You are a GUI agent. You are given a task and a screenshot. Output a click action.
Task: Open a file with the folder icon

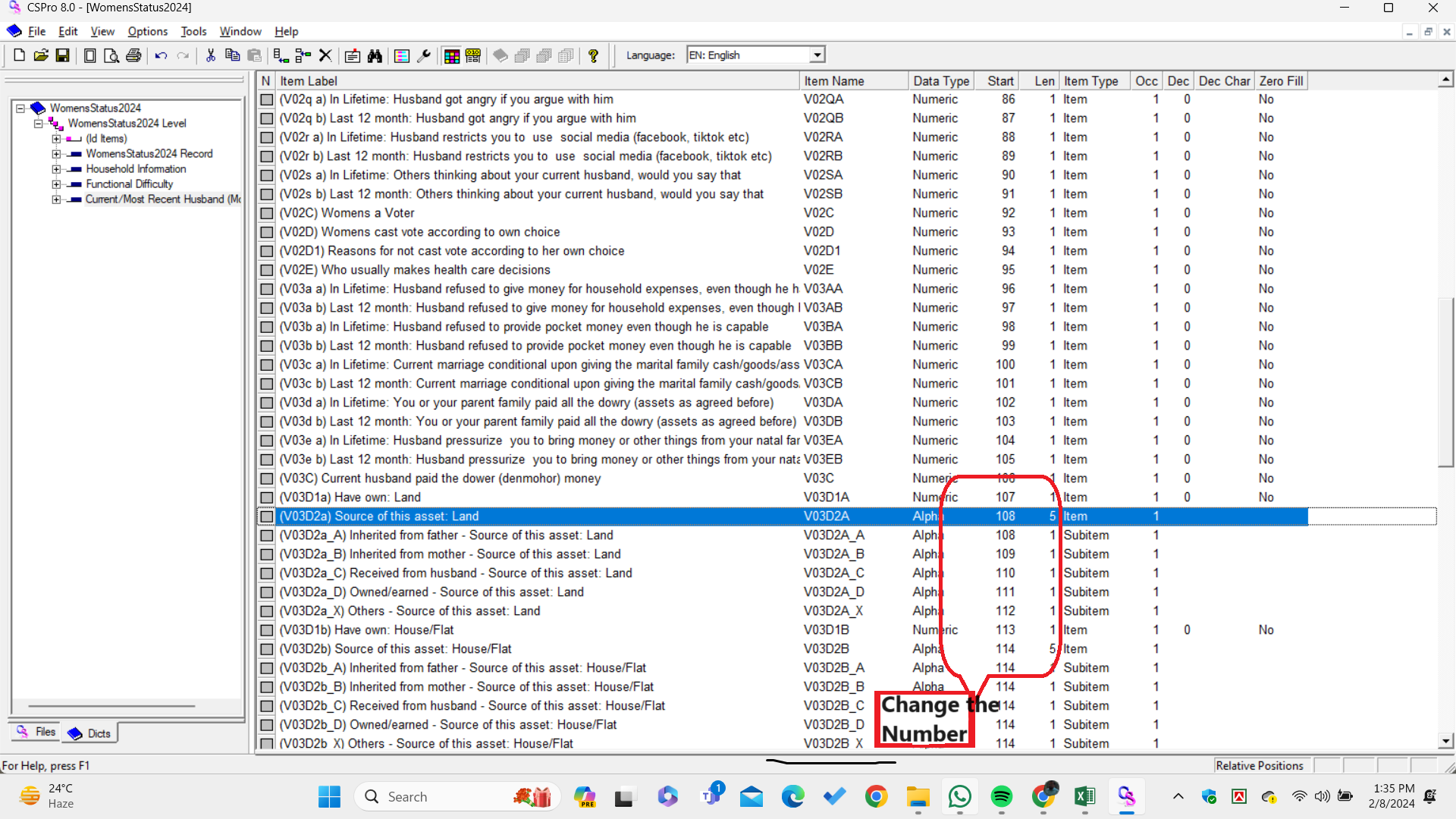coord(41,55)
